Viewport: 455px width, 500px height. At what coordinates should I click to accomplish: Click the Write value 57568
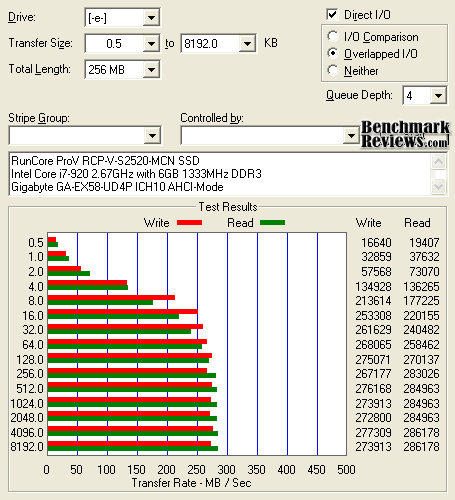[x=376, y=272]
